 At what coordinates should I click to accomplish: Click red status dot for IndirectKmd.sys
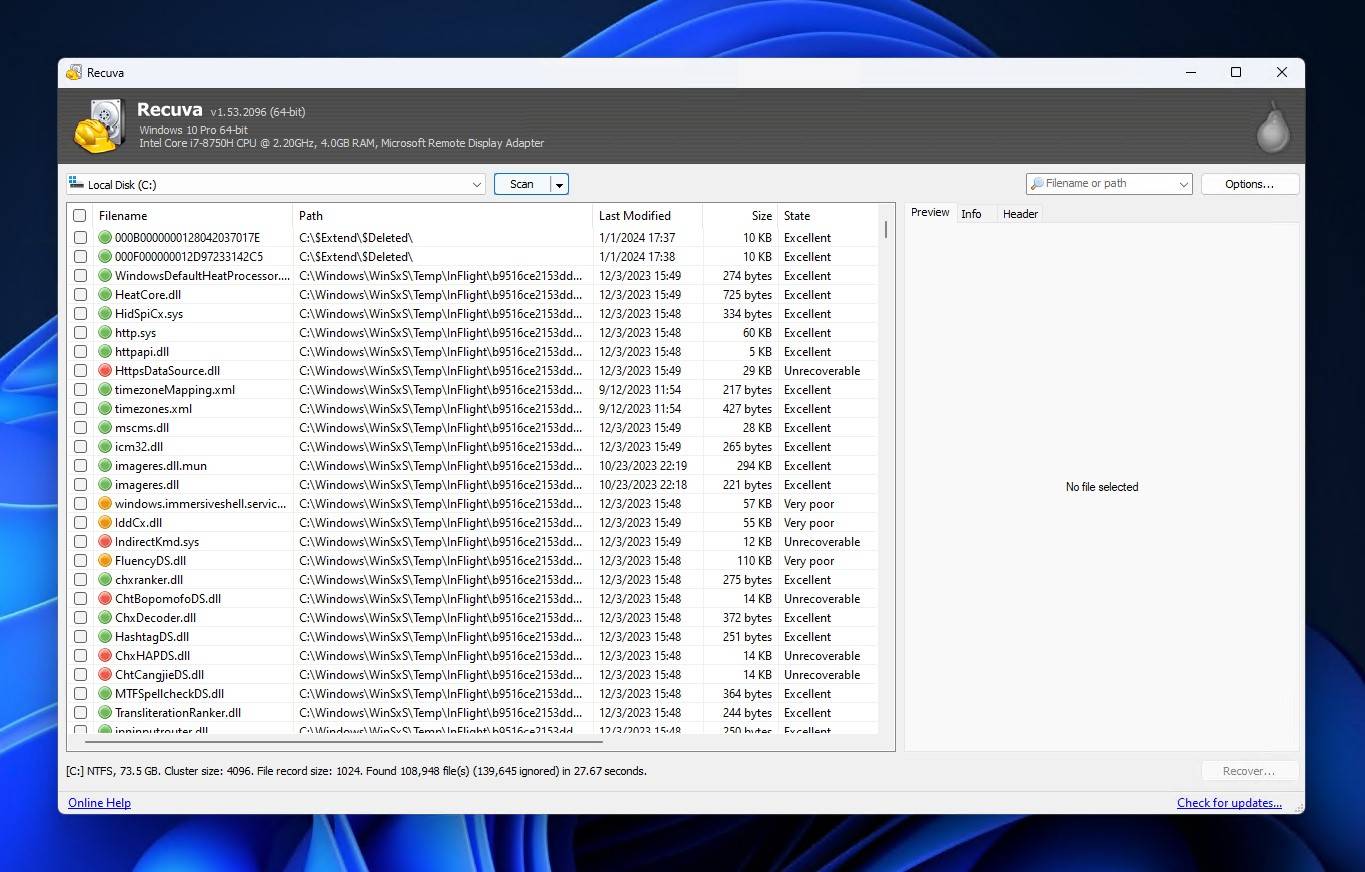pos(105,542)
